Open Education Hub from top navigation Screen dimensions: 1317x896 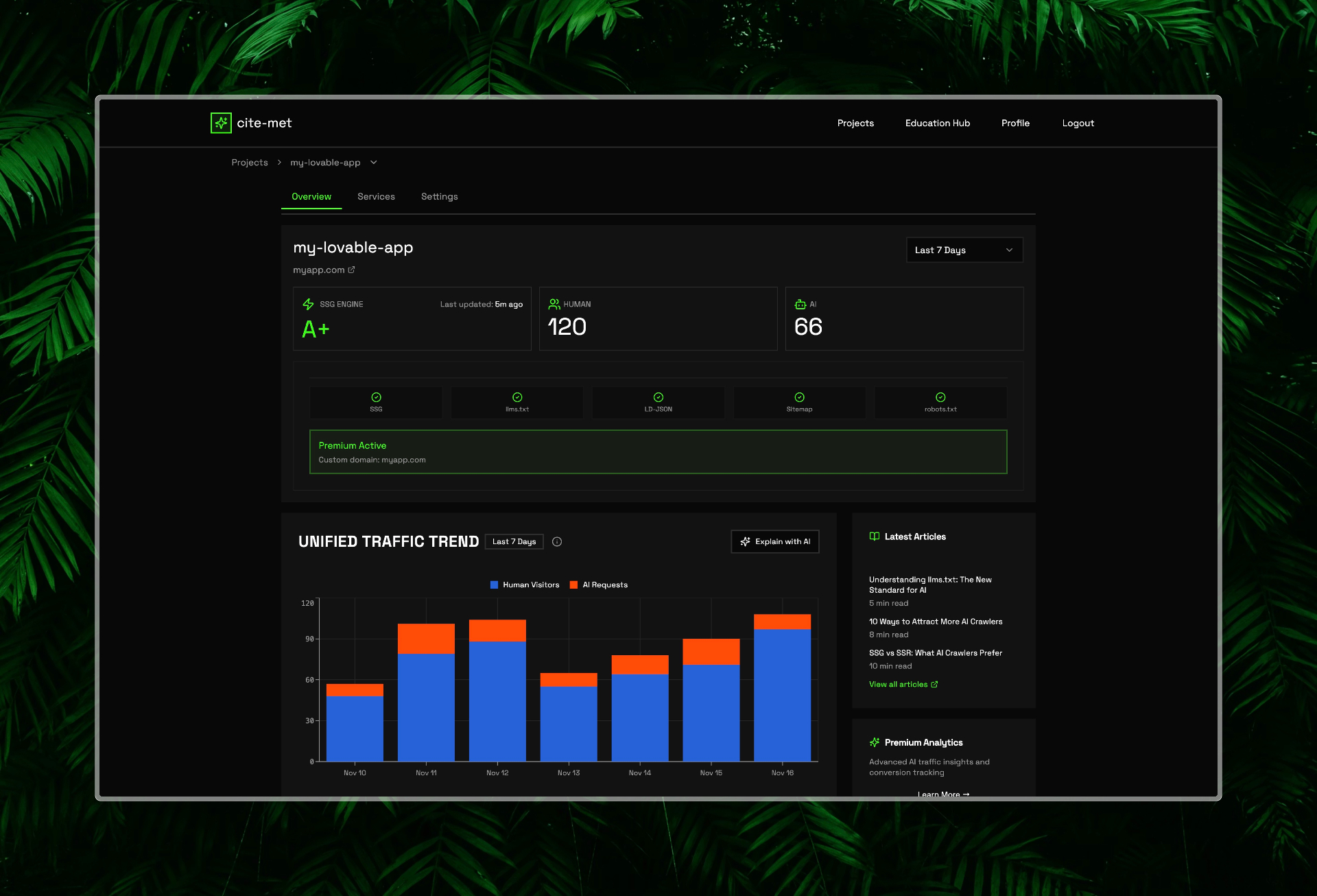point(937,123)
